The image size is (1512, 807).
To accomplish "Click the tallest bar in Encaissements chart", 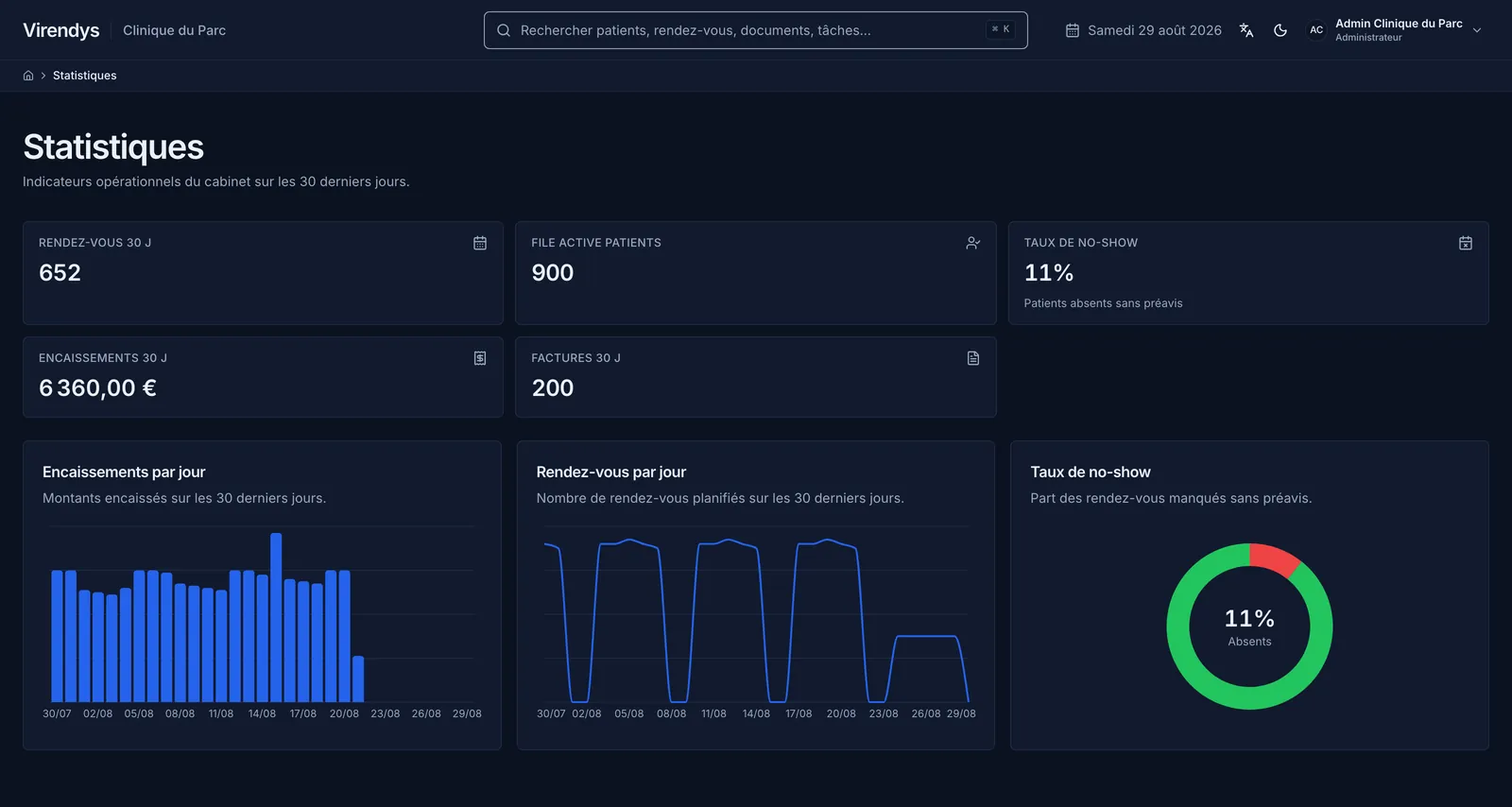I will (276, 617).
